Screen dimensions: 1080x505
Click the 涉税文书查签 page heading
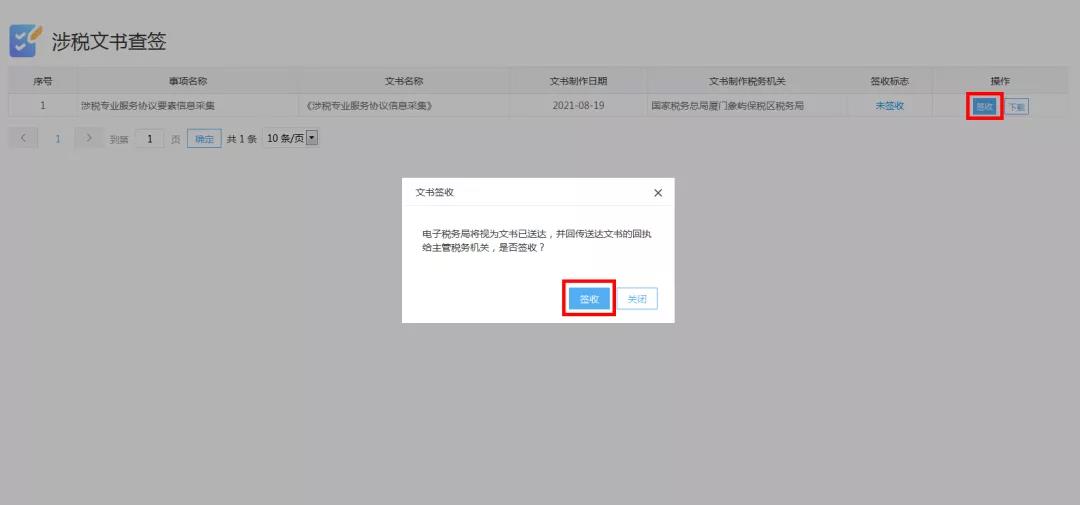coord(109,41)
